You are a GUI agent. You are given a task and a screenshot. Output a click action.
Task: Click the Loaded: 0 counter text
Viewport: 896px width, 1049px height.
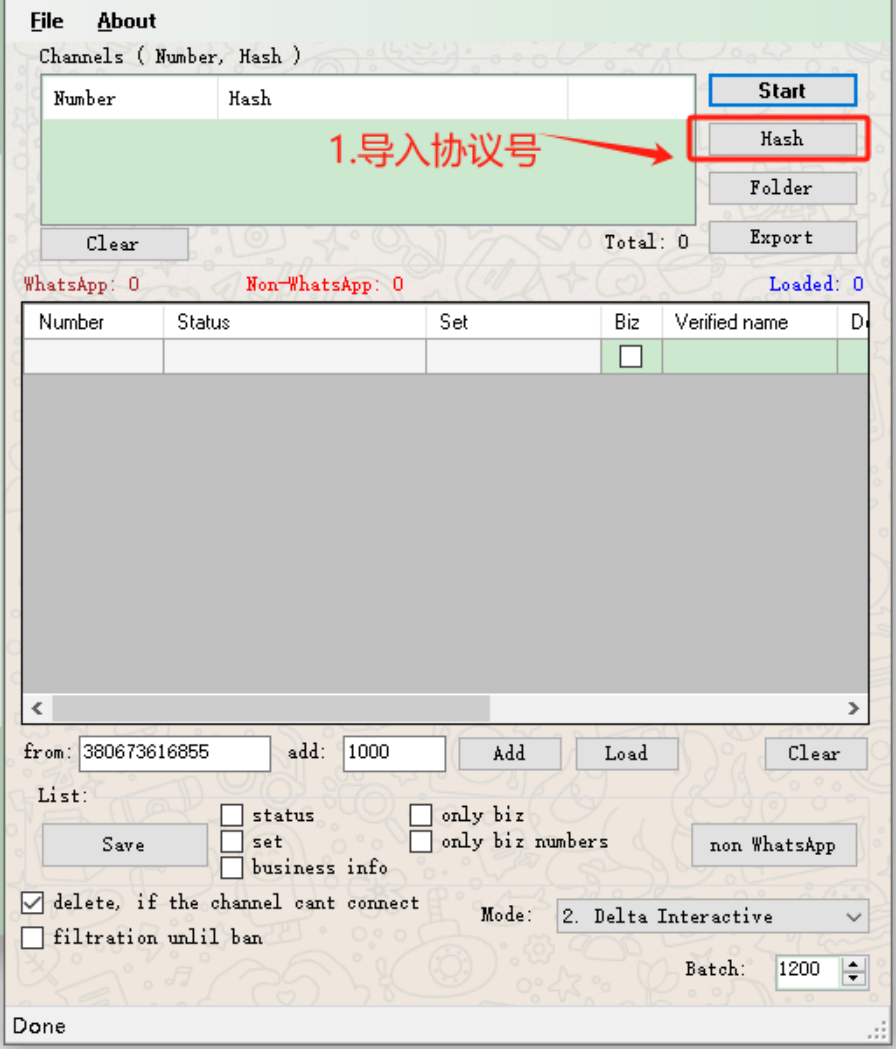(x=816, y=284)
